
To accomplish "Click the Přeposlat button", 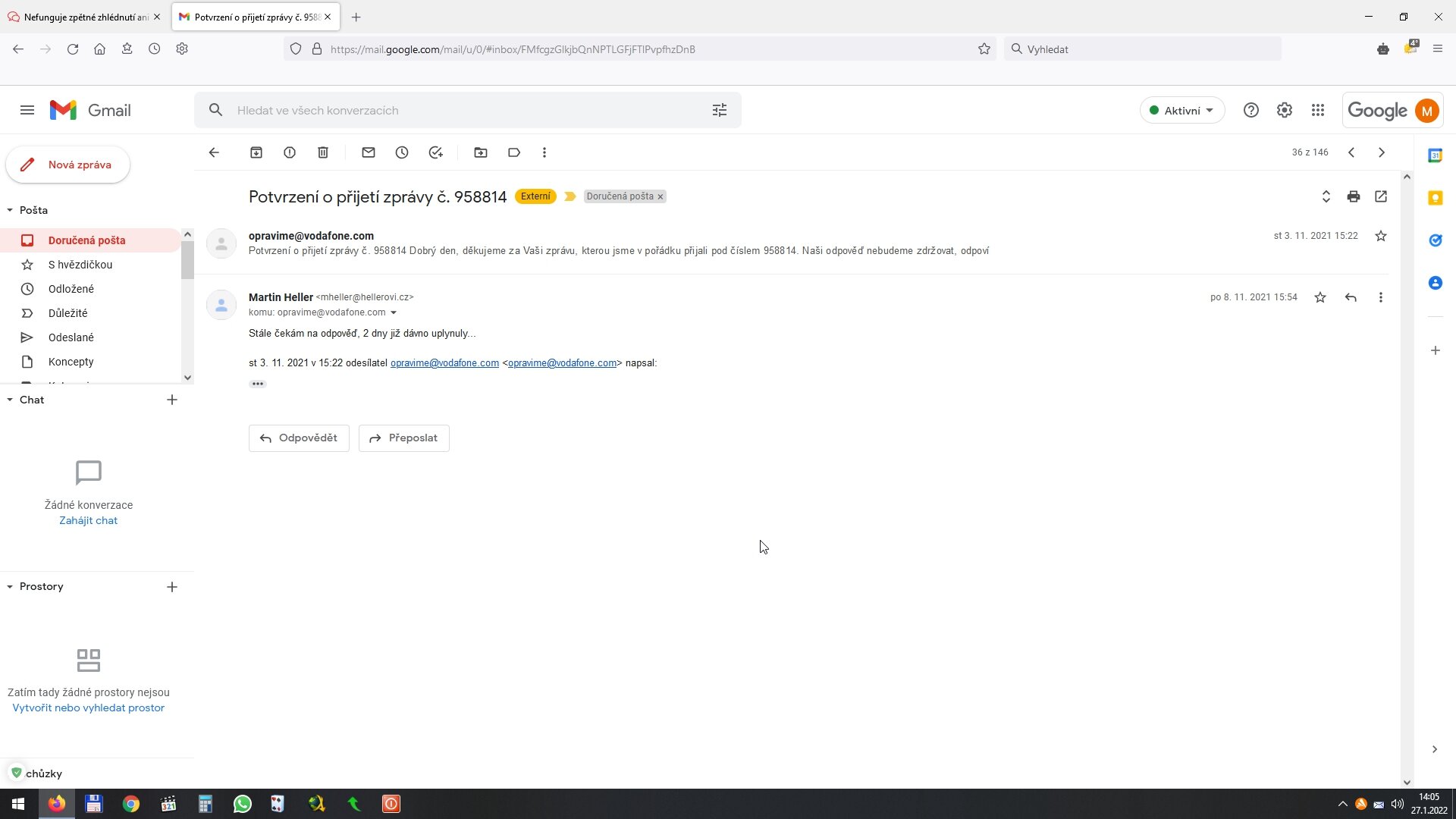I will (403, 438).
